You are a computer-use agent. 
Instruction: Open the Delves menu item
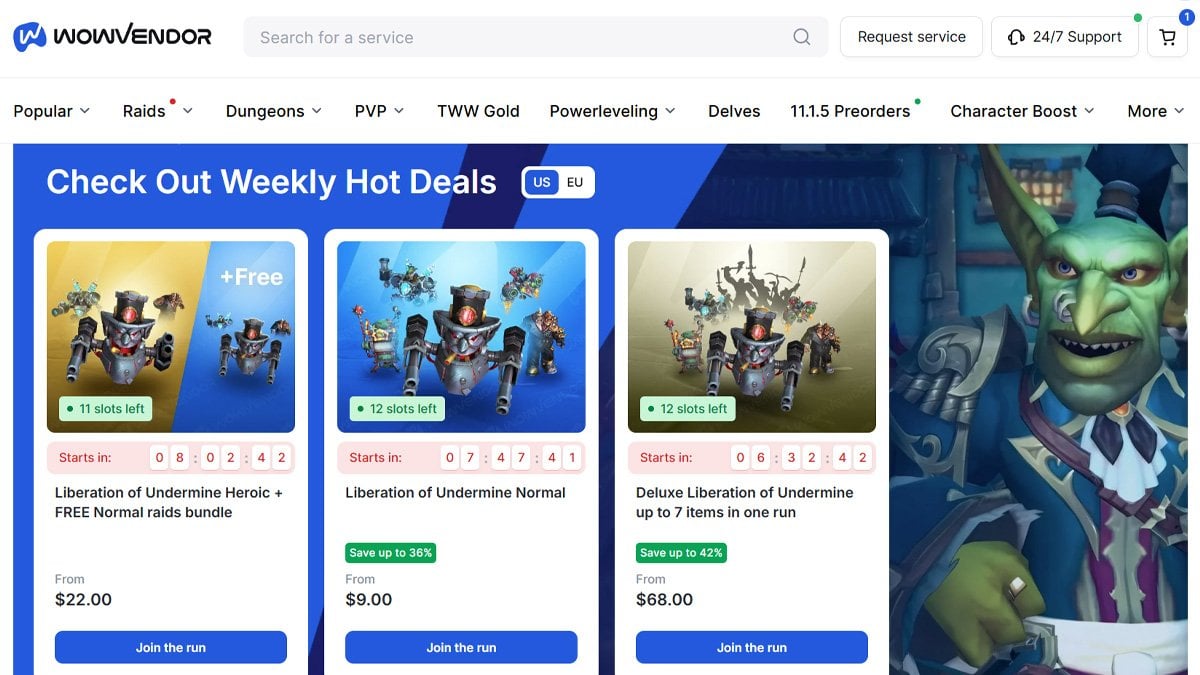(734, 111)
